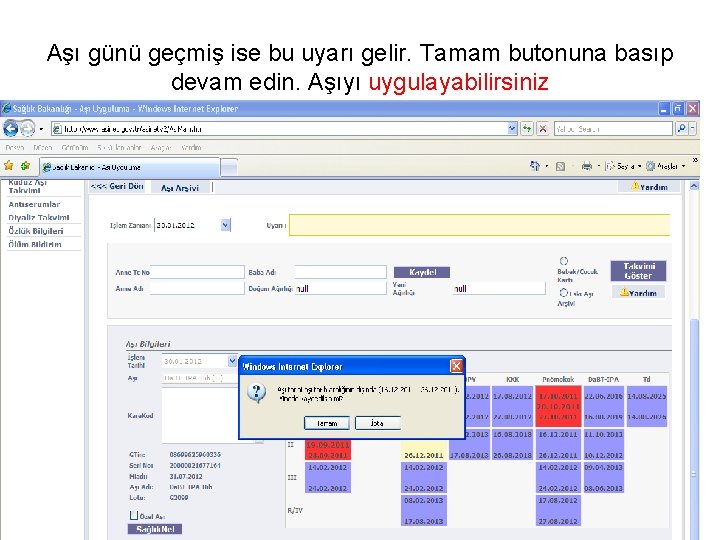Click the Td cell dated 14.08.2025
Screen dimensions: 720x540
(x=647, y=406)
